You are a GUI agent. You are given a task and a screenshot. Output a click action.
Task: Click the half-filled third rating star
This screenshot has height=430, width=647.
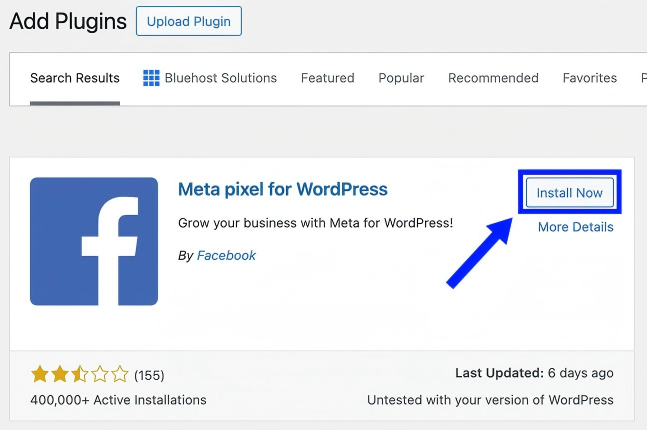click(80, 375)
